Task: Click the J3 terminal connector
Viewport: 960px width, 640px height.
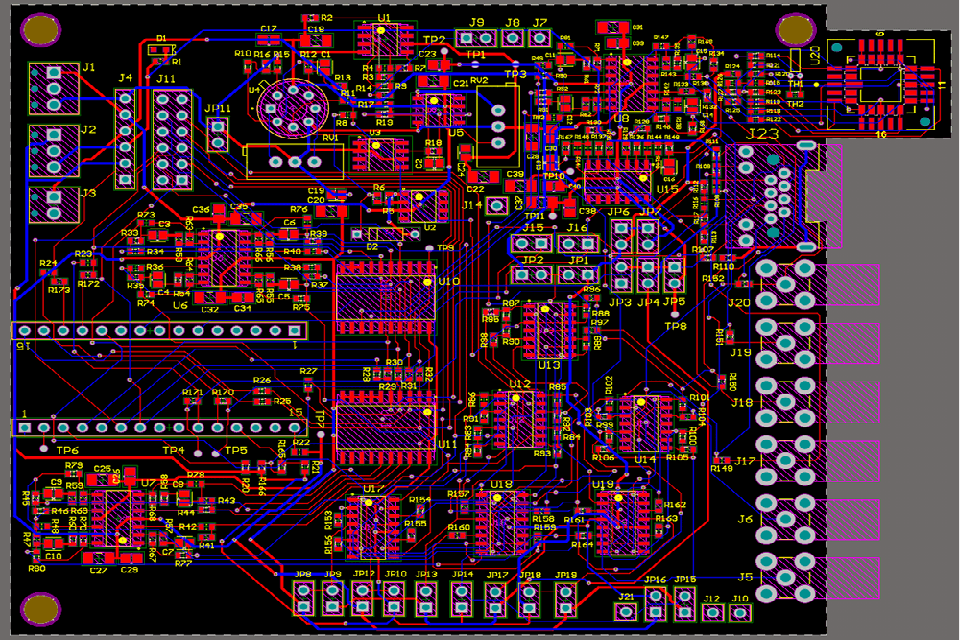Action: pos(54,205)
